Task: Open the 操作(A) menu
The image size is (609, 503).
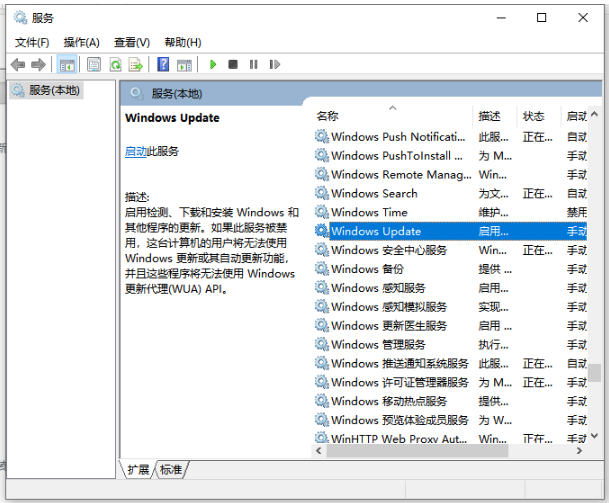Action: click(81, 42)
